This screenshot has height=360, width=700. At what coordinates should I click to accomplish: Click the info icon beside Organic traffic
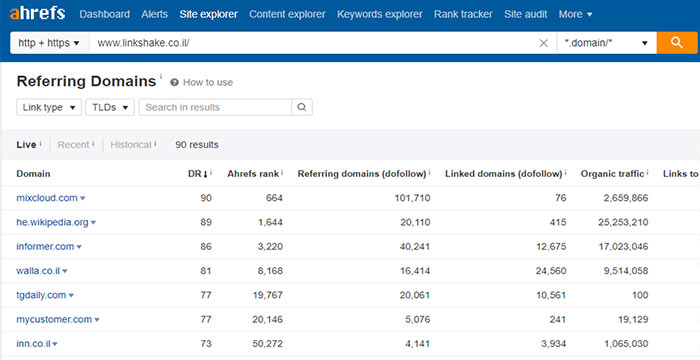click(x=647, y=172)
